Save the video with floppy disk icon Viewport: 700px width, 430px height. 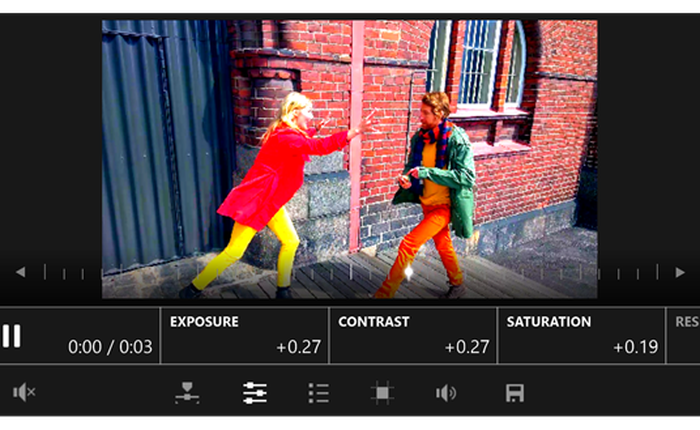click(515, 393)
